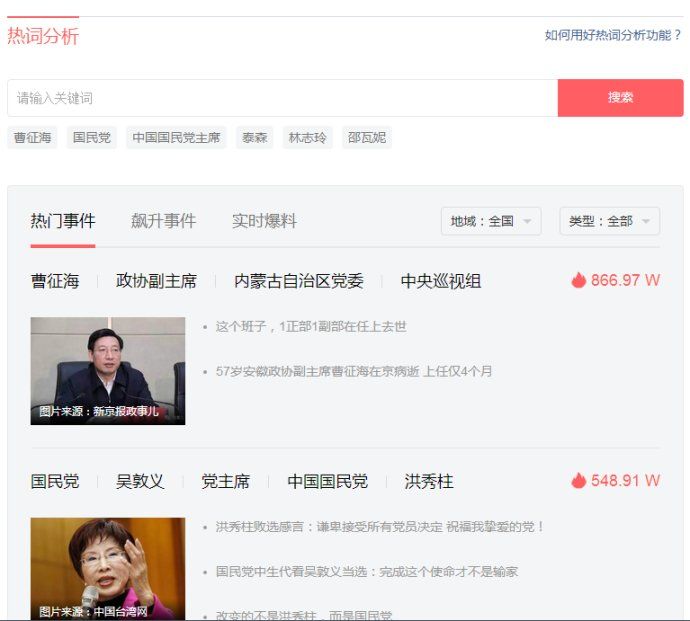Select the 林志玲 keyword tag
The image size is (690, 621).
[307, 138]
